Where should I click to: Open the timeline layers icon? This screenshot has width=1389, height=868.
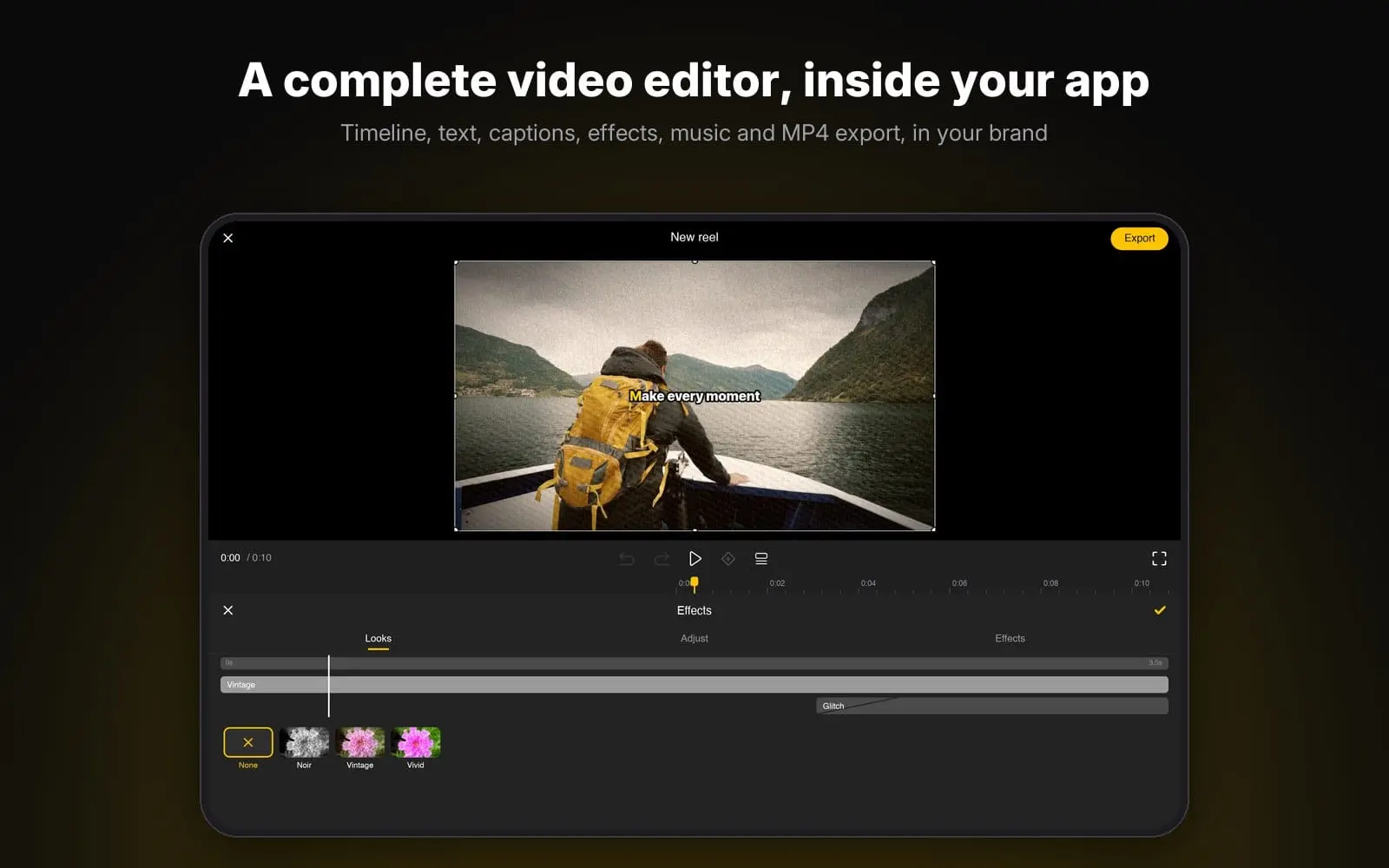tap(761, 558)
